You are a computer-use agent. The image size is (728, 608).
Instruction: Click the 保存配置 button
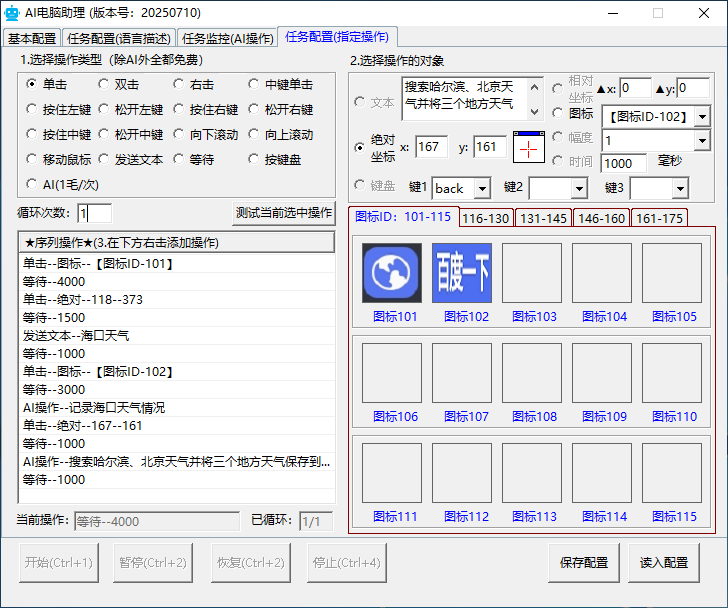pyautogui.click(x=583, y=562)
